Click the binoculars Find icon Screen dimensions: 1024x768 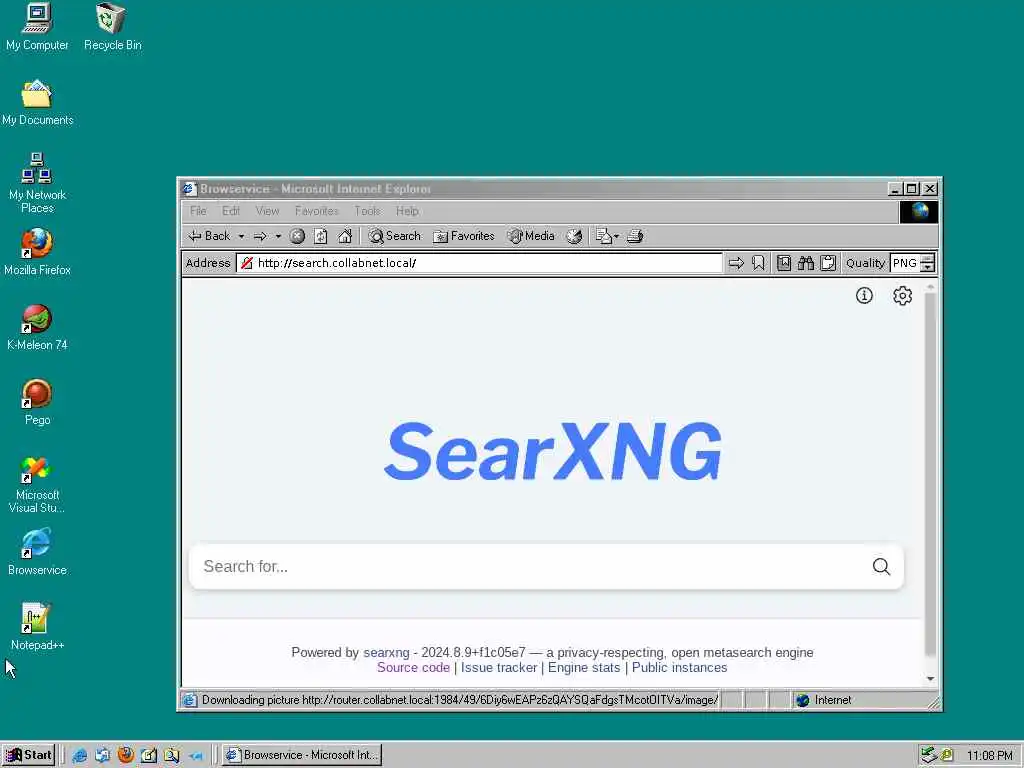[806, 263]
